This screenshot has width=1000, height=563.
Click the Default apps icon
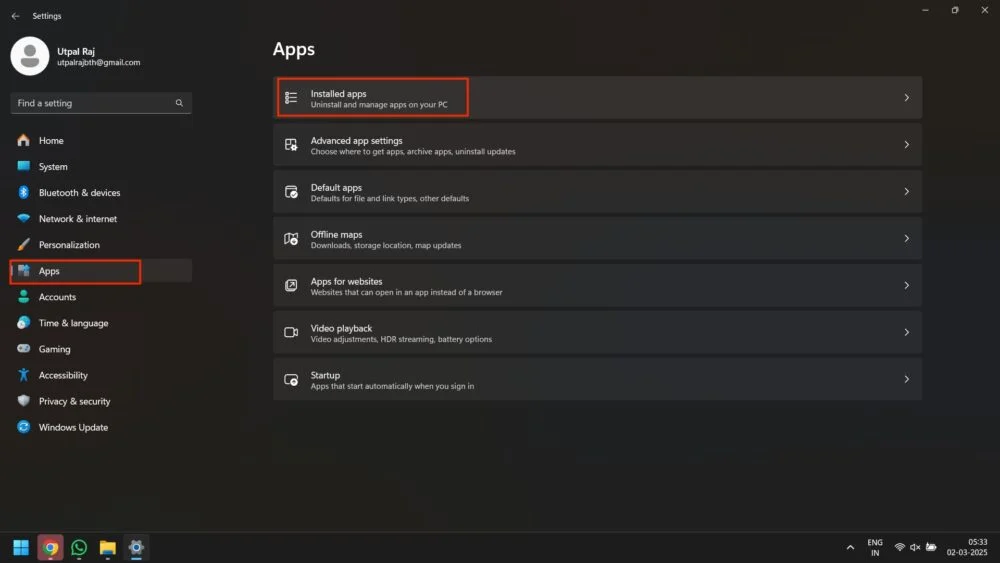[x=291, y=192]
